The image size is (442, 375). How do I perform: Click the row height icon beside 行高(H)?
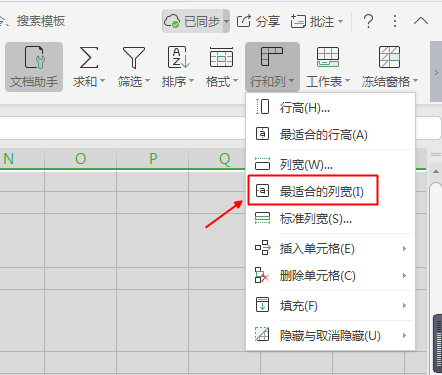[x=263, y=107]
